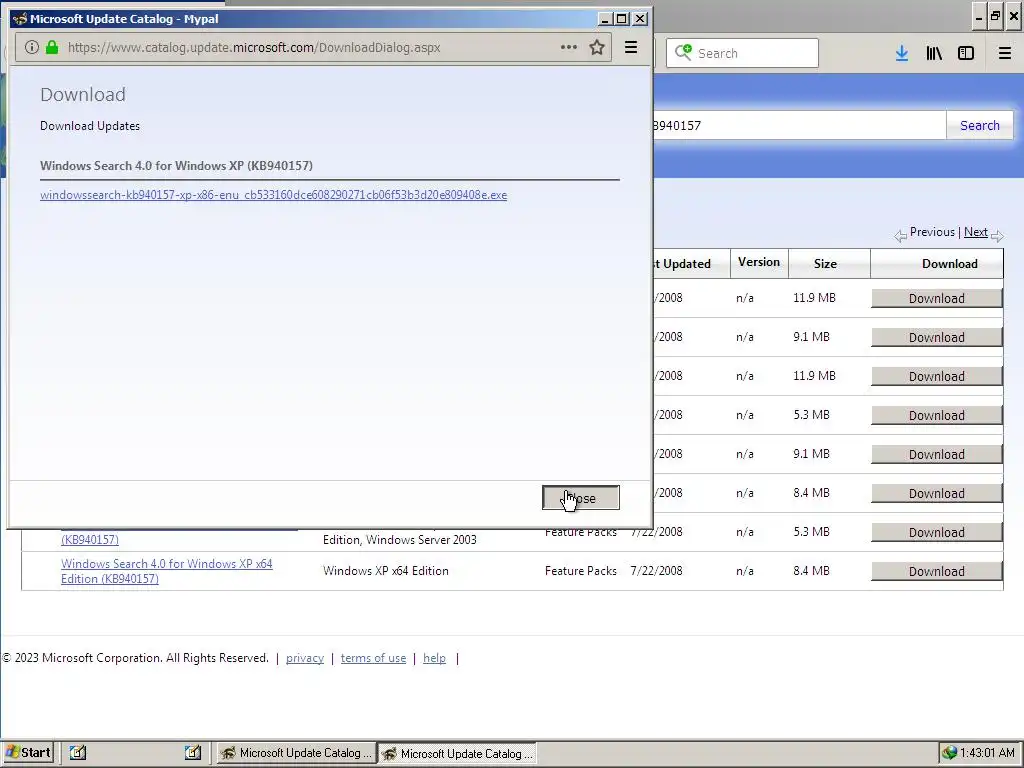This screenshot has width=1024, height=768.
Task: Click Download button for first 9.1 MB row
Action: pos(936,338)
